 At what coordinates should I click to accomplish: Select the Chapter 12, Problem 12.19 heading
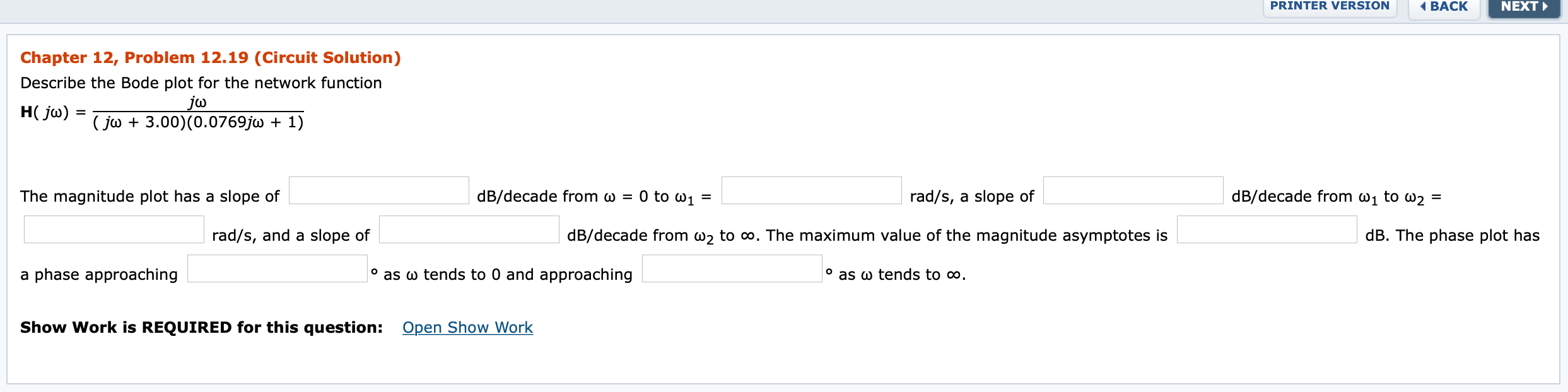click(209, 57)
